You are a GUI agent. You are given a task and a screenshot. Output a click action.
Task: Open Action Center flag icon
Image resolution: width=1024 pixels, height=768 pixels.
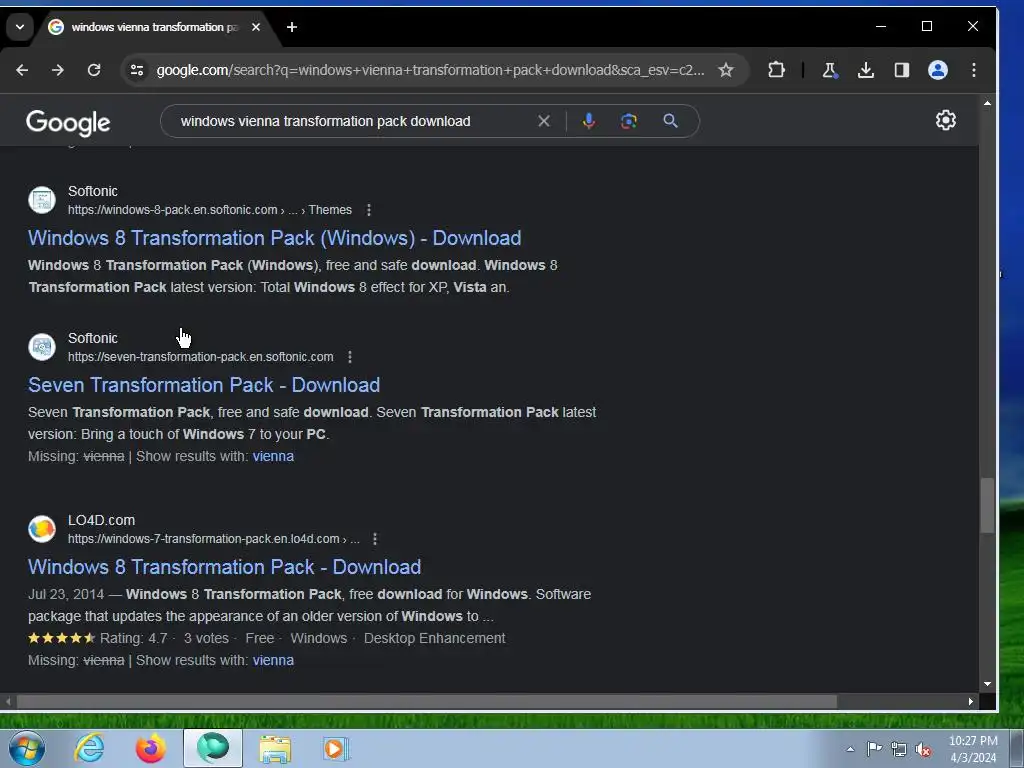(x=874, y=749)
